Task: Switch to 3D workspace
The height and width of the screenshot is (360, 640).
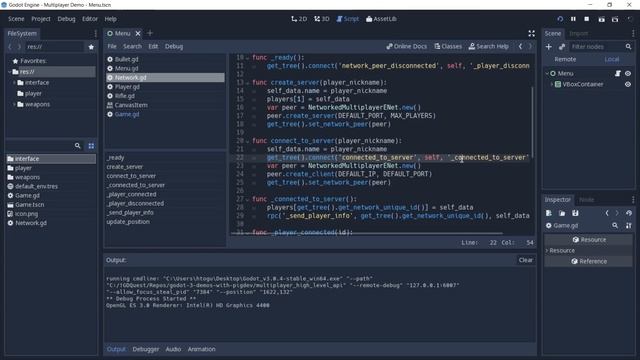Action: 322,19
